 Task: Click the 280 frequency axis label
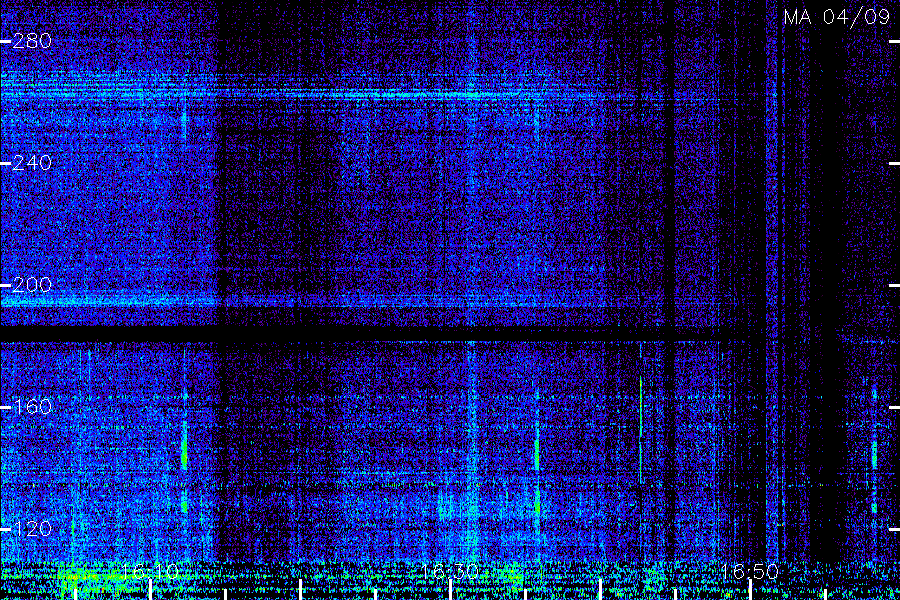click(32, 41)
